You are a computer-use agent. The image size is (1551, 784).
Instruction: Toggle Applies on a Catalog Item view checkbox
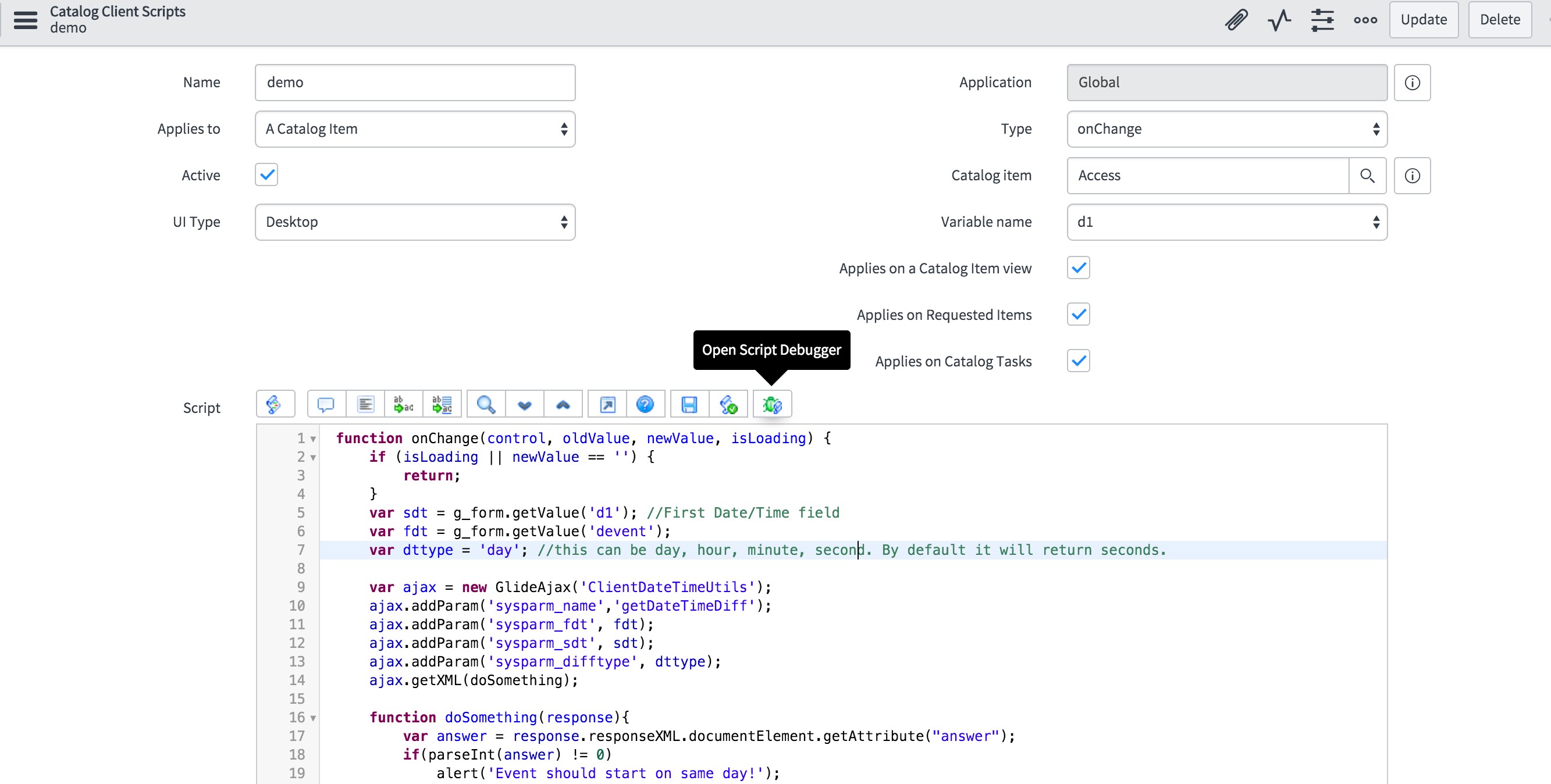pyautogui.click(x=1079, y=268)
